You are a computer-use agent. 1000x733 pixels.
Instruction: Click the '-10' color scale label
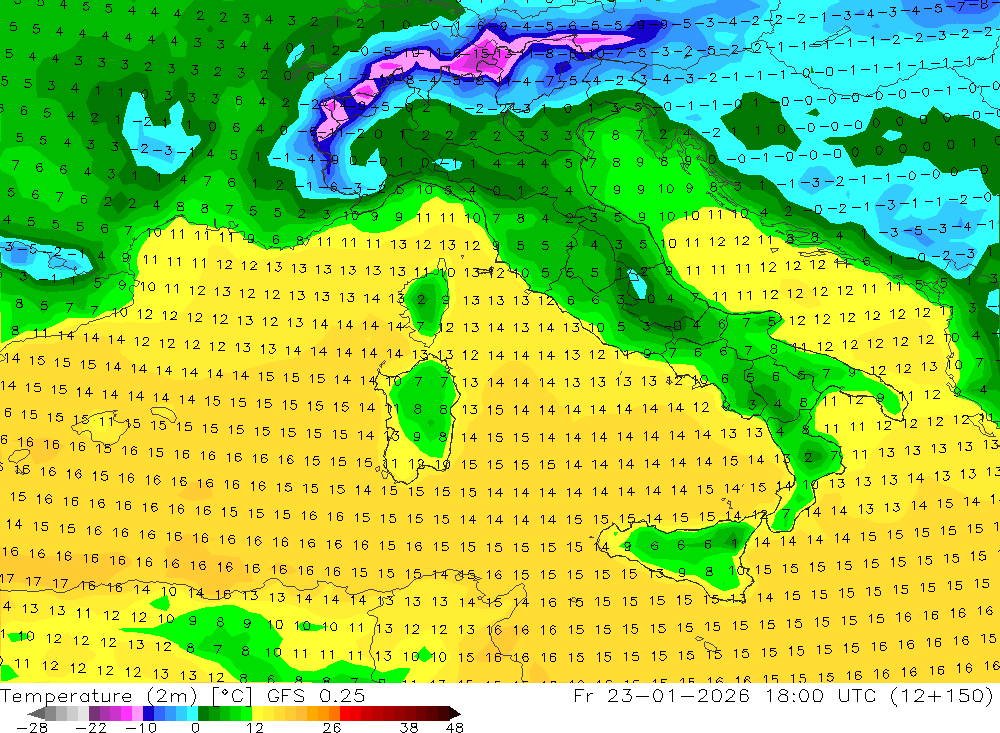140,728
